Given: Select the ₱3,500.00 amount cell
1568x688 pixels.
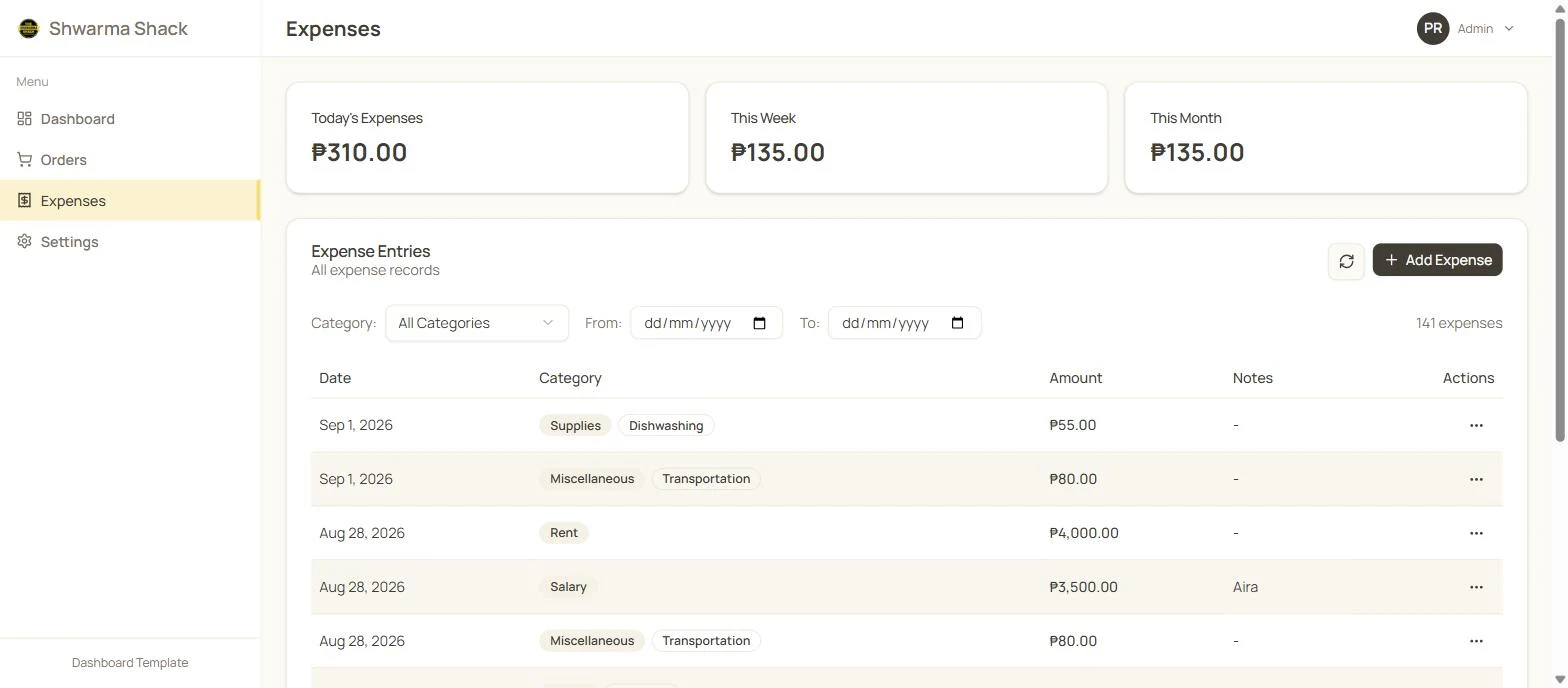Looking at the screenshot, I should (x=1083, y=587).
